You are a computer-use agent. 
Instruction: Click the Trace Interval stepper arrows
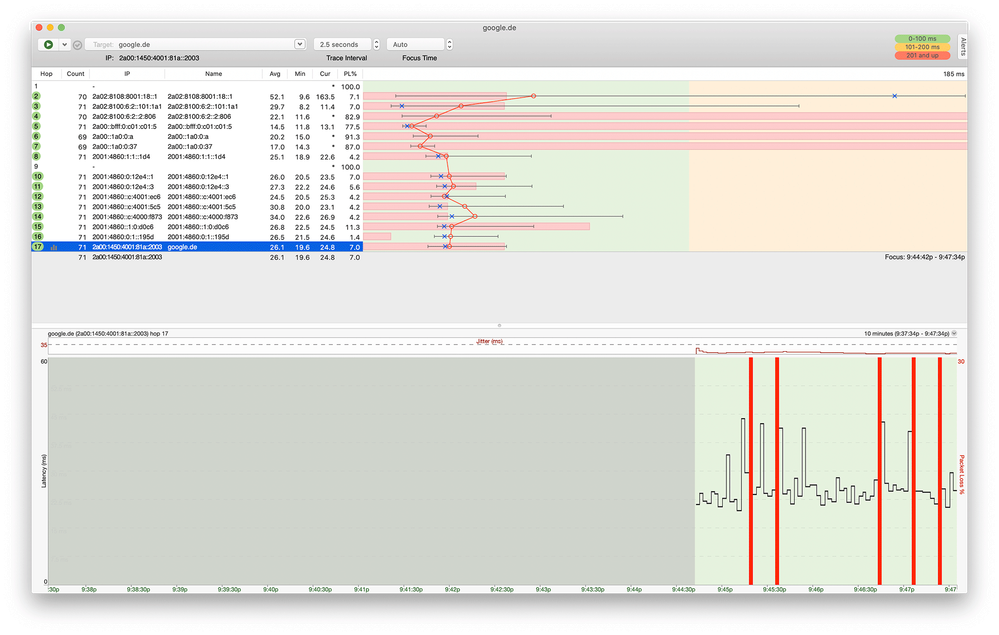click(376, 44)
